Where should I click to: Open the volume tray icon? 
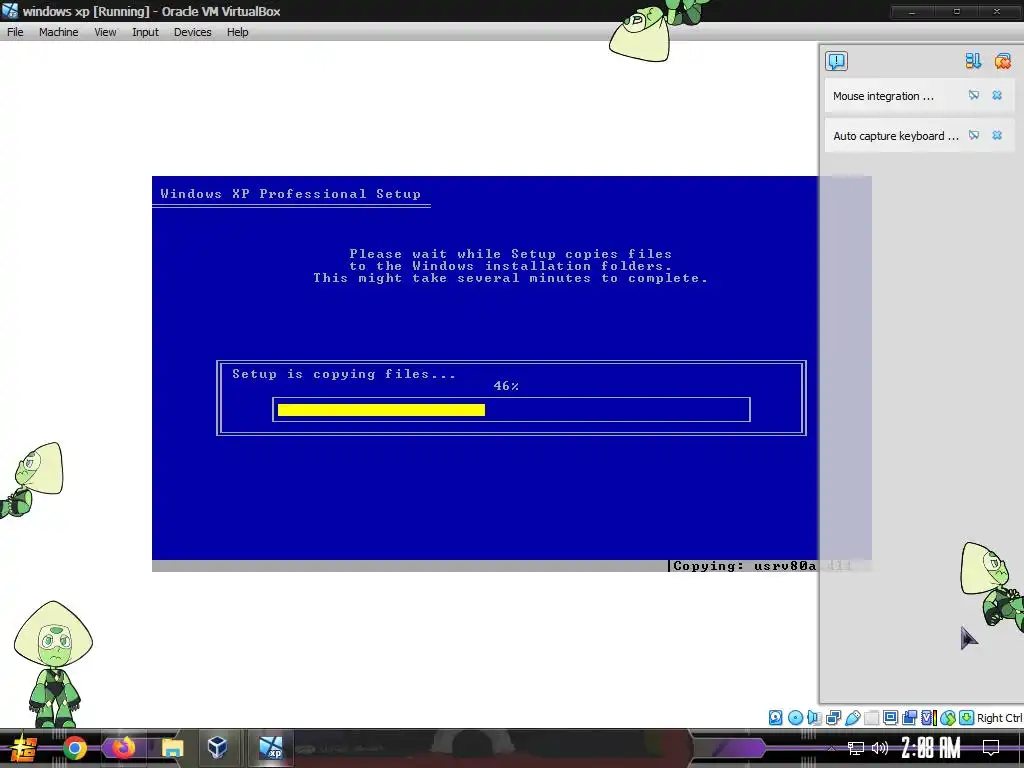(x=880, y=748)
